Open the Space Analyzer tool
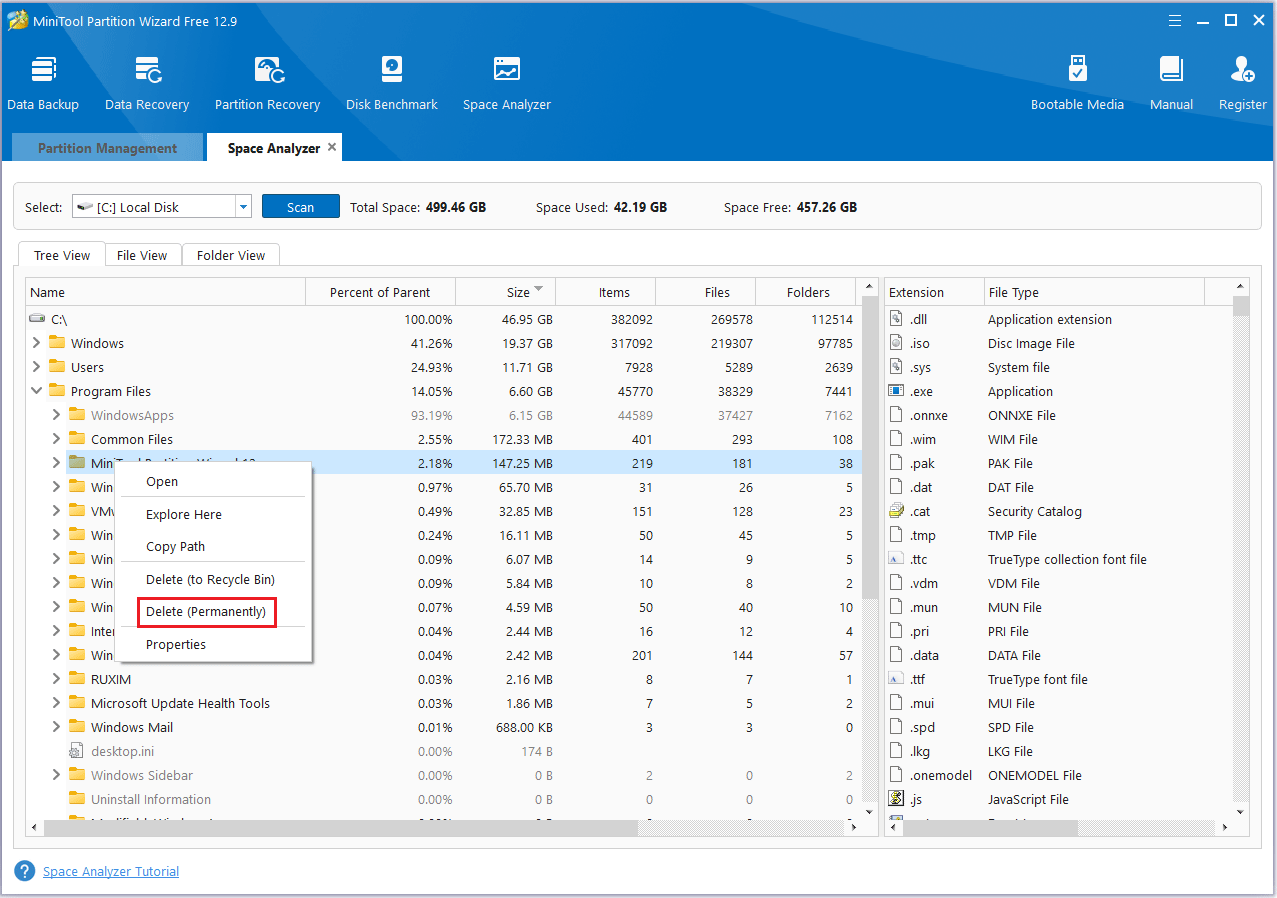Screen dimensions: 1277x898 click(506, 80)
